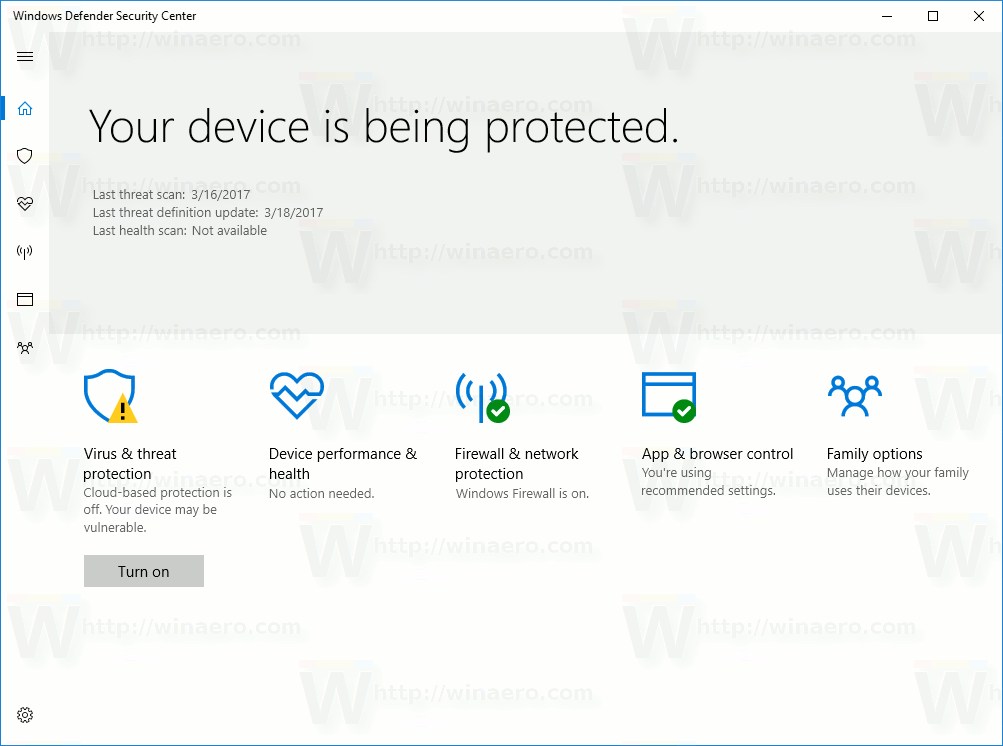Screen dimensions: 1003x746
Task: Click the firewall antenna icon in the sidebar
Action: point(25,251)
